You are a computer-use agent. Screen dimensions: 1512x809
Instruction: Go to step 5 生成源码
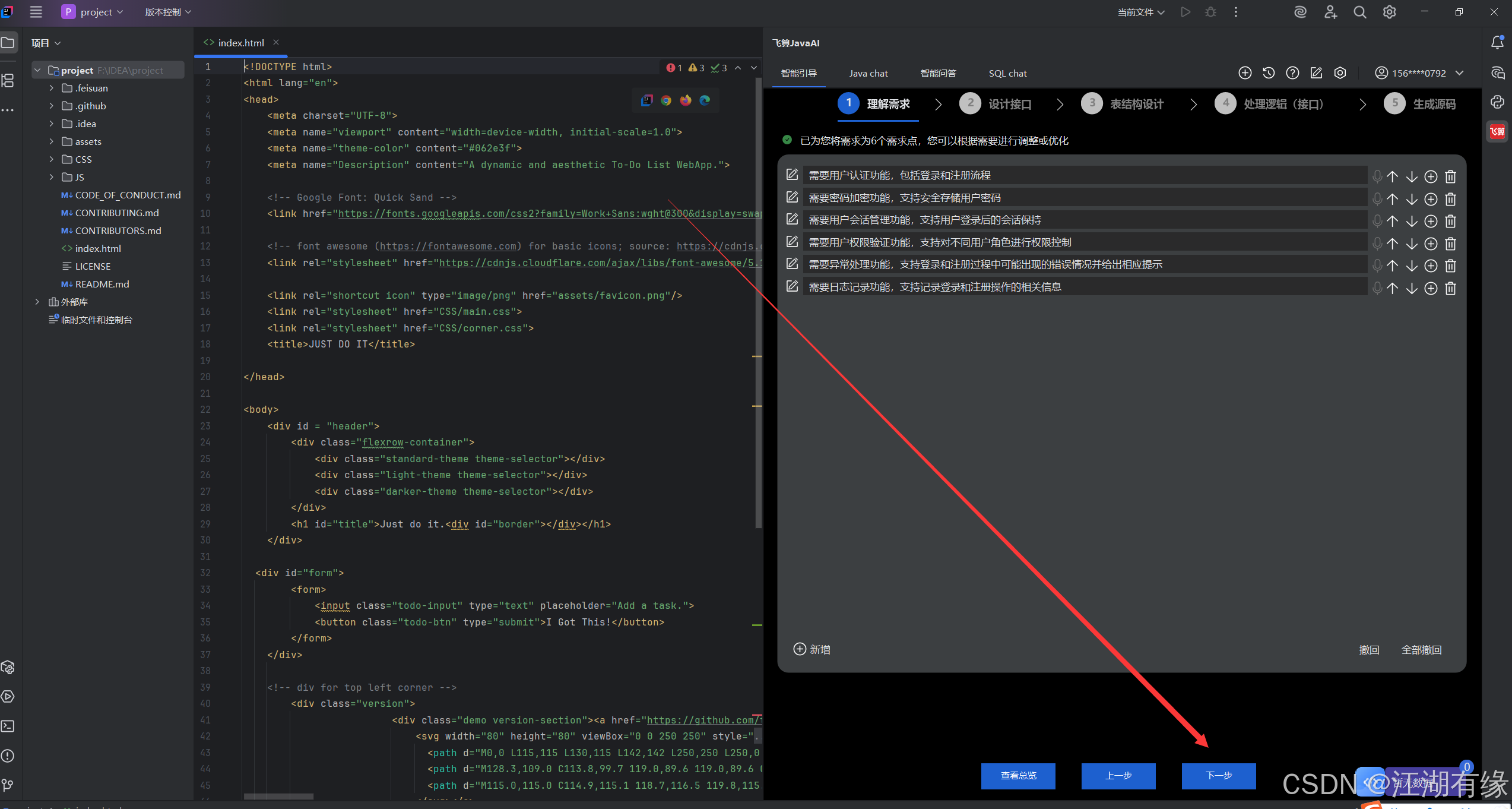point(1420,104)
